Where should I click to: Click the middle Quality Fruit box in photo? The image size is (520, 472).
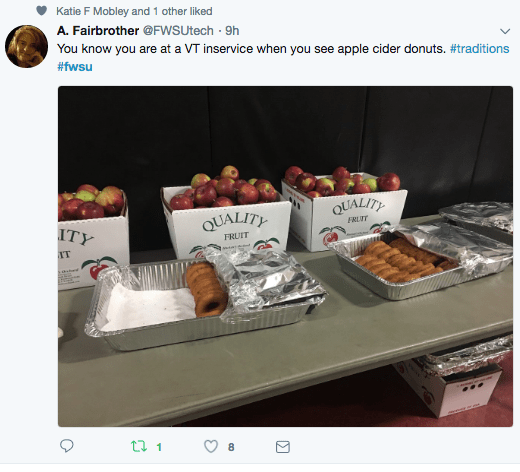(227, 223)
